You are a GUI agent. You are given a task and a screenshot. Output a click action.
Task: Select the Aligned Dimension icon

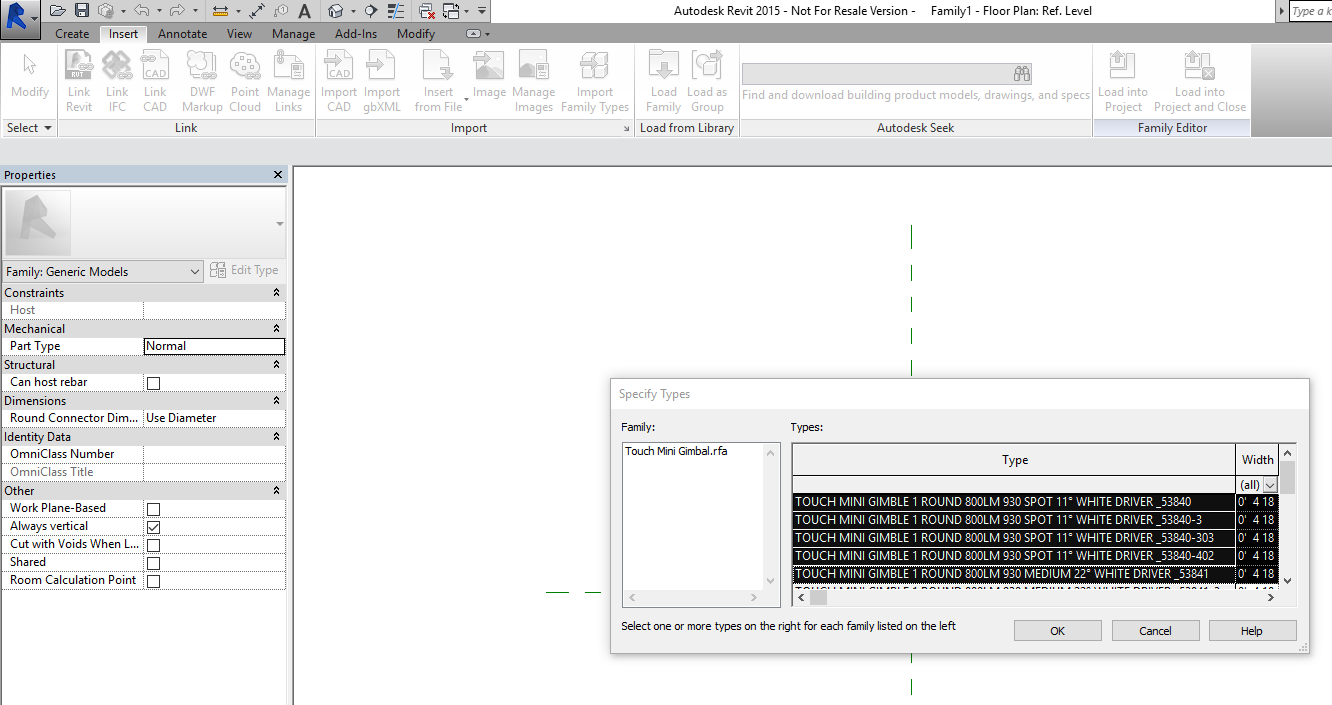(257, 11)
